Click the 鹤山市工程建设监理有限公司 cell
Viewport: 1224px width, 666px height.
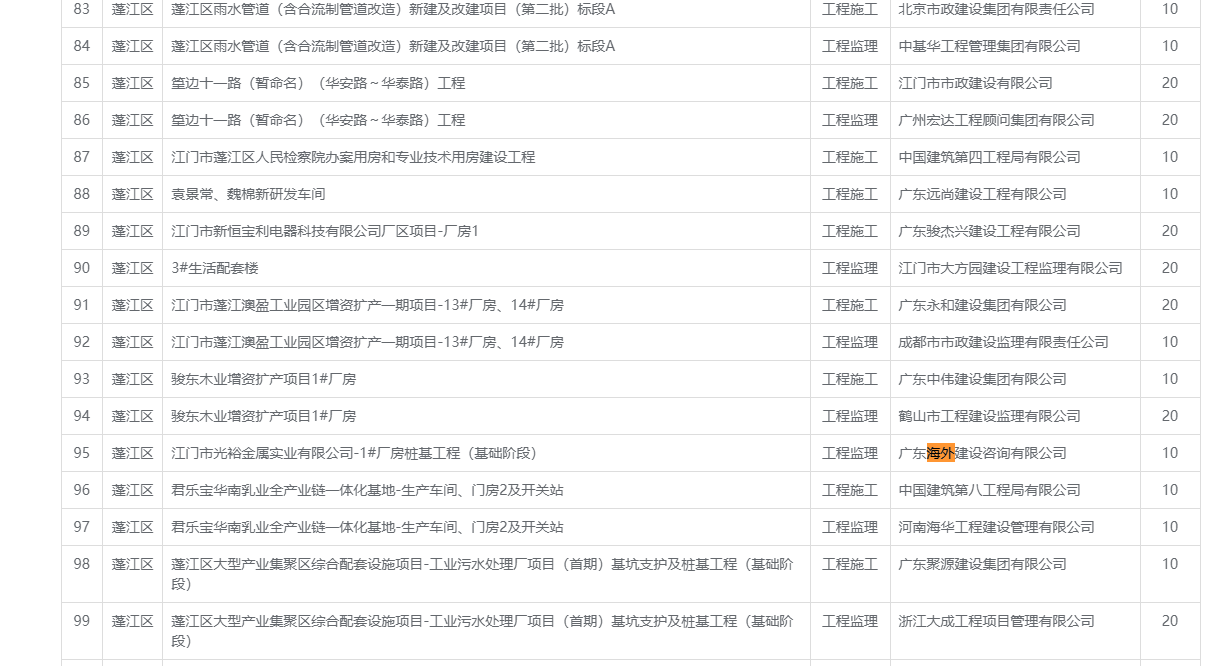click(989, 416)
